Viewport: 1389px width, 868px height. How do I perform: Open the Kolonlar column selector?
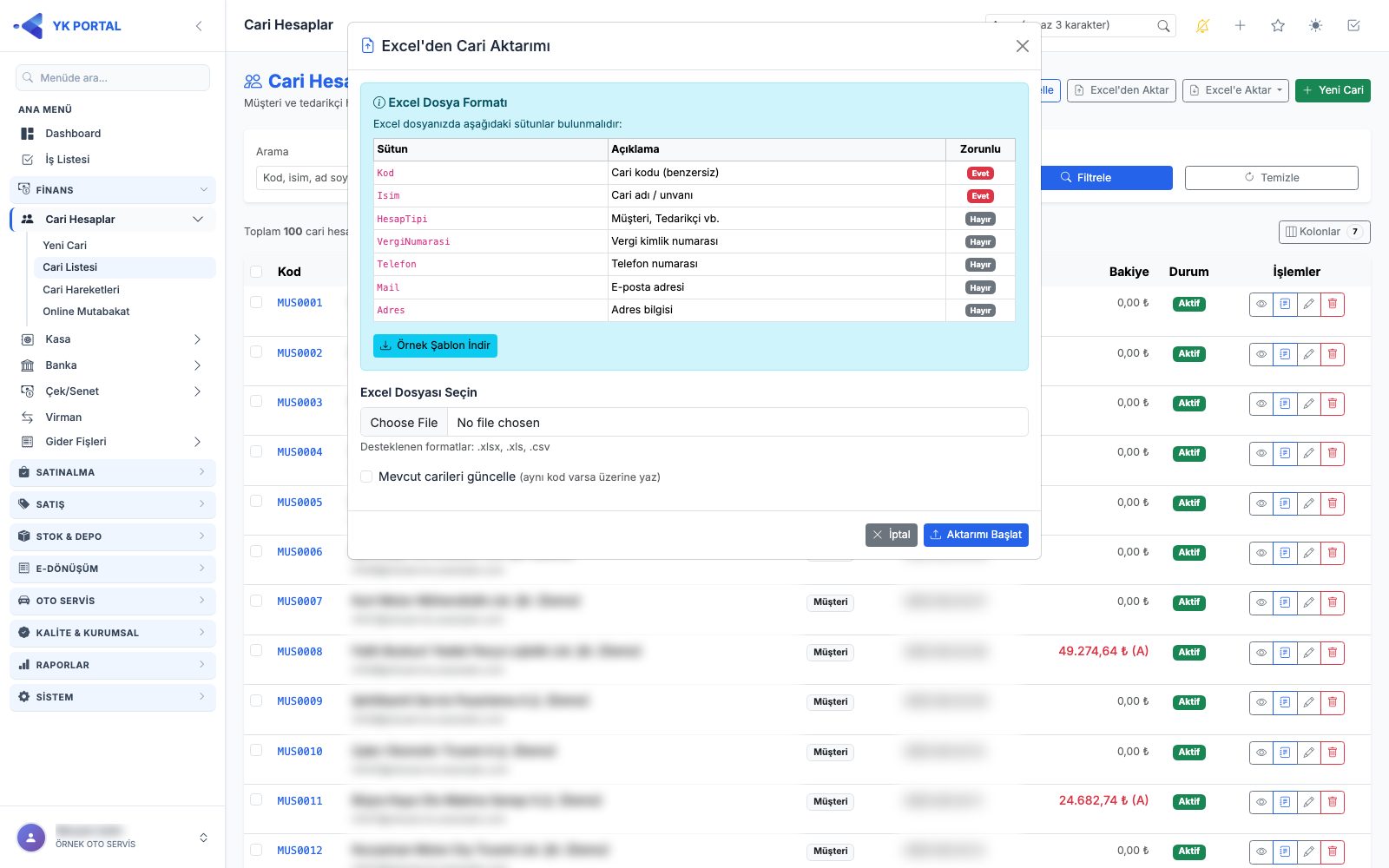click(1324, 232)
